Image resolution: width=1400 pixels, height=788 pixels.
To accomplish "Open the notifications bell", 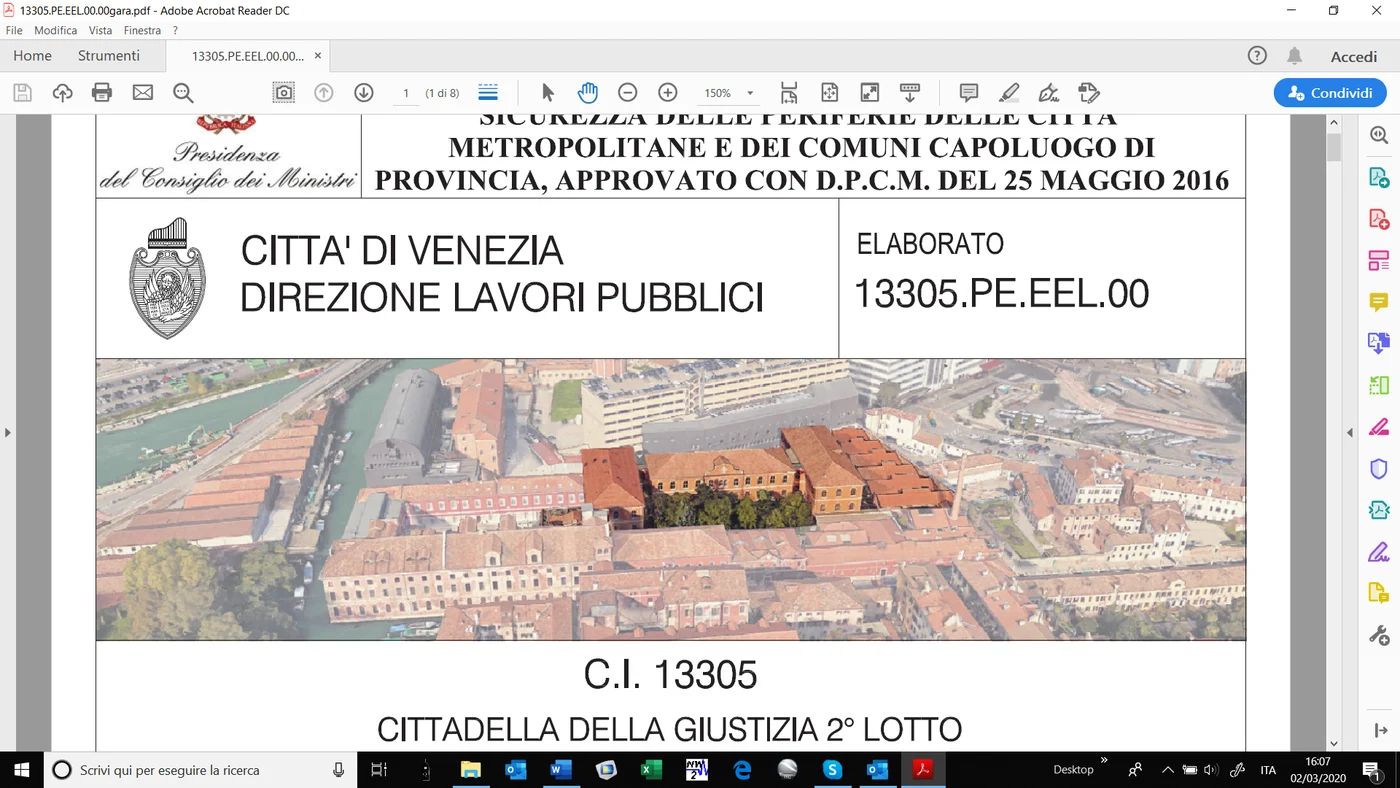I will pyautogui.click(x=1295, y=56).
